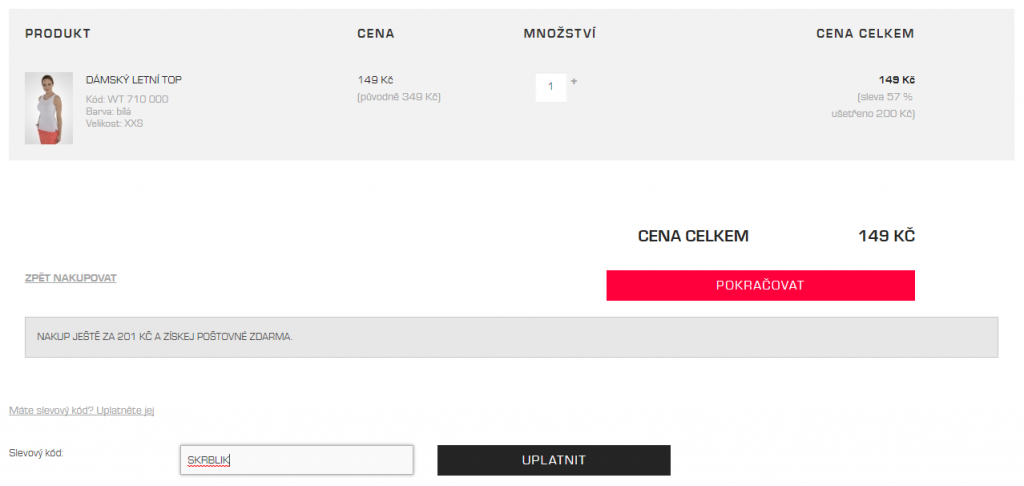The height and width of the screenshot is (486, 1024).
Task: Open the Dámský letní top product name
Action: click(x=134, y=80)
